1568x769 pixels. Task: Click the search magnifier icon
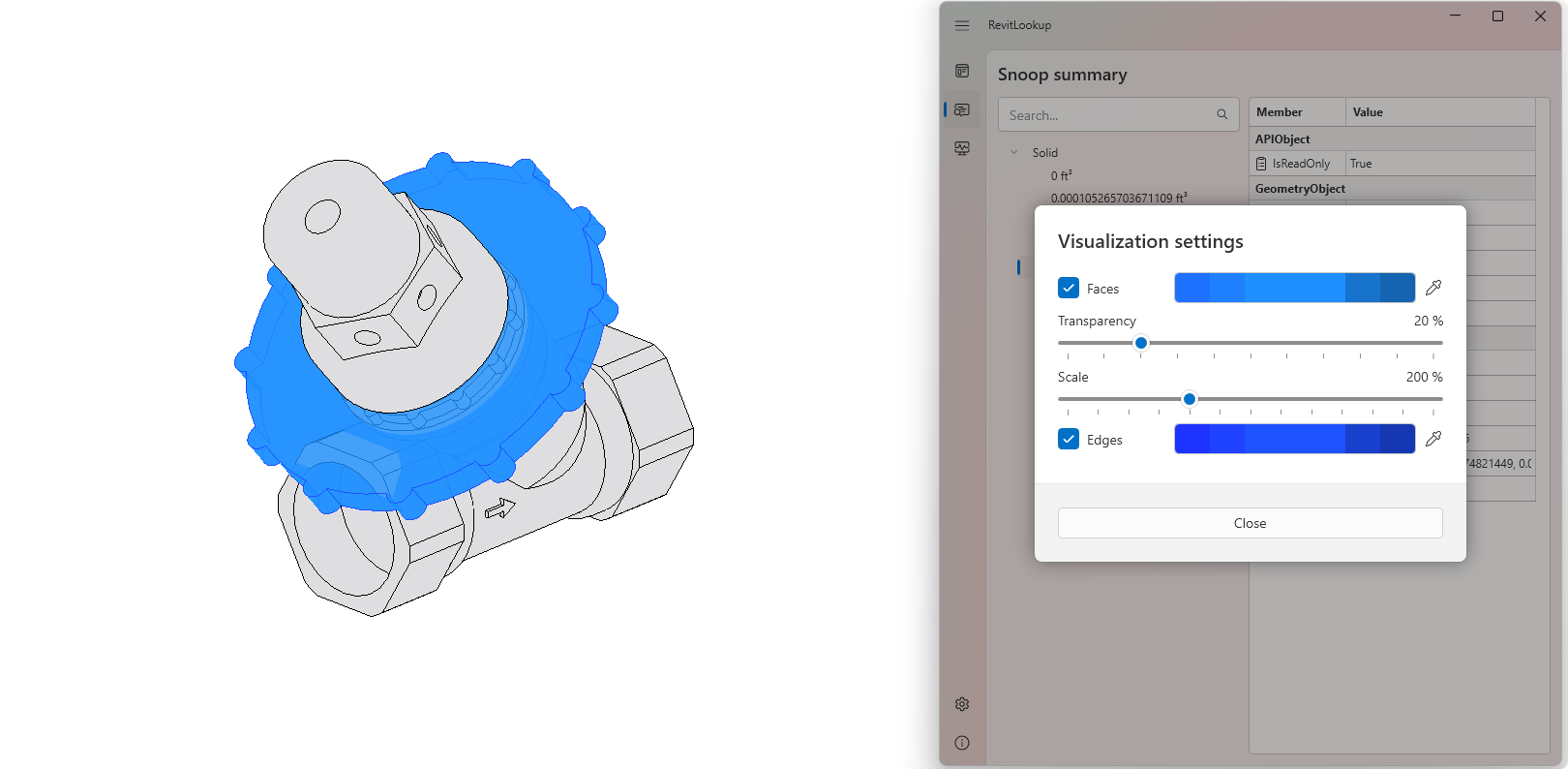pos(1221,115)
